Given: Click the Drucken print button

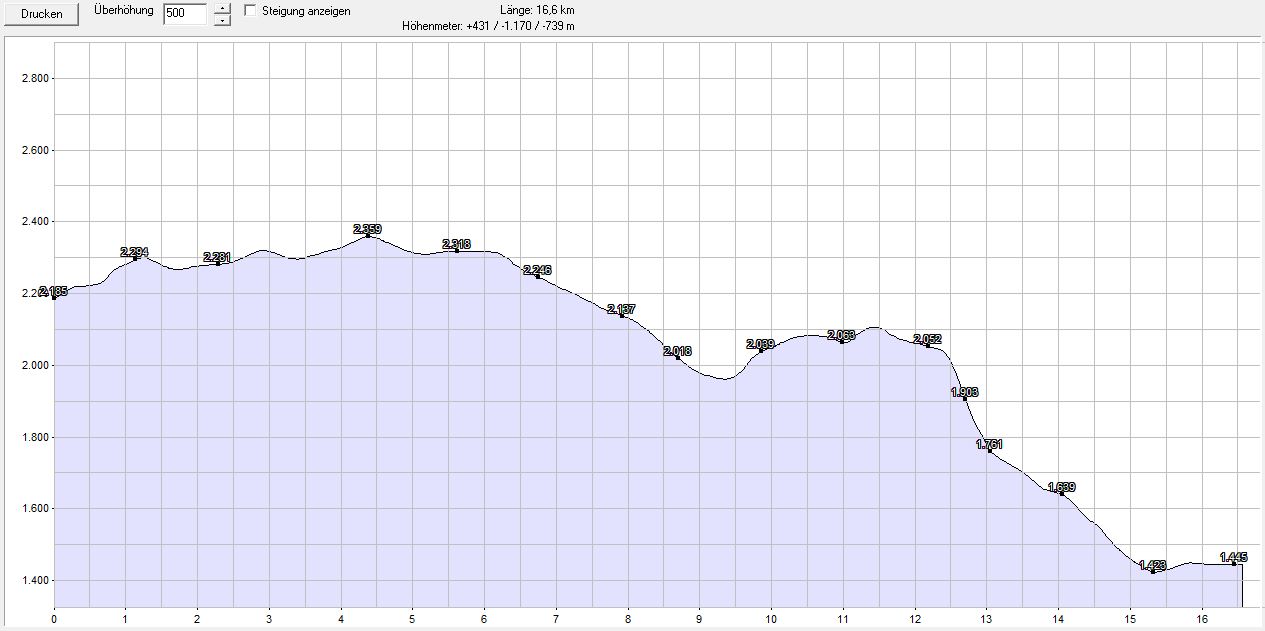Looking at the screenshot, I should pos(42,14).
